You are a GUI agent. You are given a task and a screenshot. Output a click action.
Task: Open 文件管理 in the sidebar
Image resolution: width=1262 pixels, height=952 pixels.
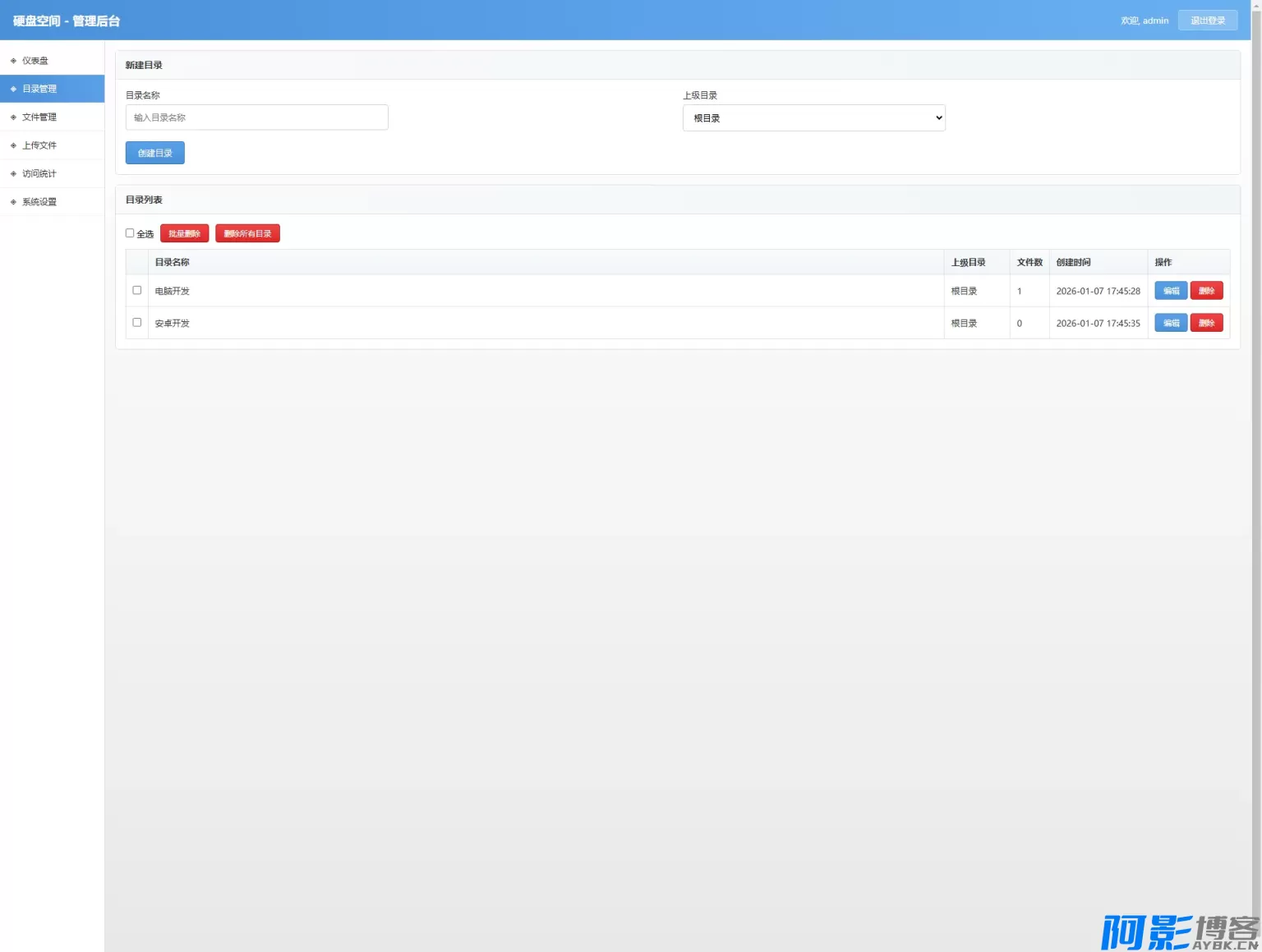pos(39,117)
